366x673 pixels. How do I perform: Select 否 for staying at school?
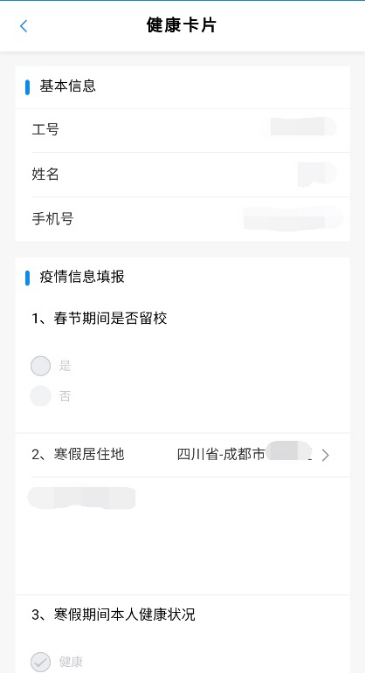pos(41,396)
